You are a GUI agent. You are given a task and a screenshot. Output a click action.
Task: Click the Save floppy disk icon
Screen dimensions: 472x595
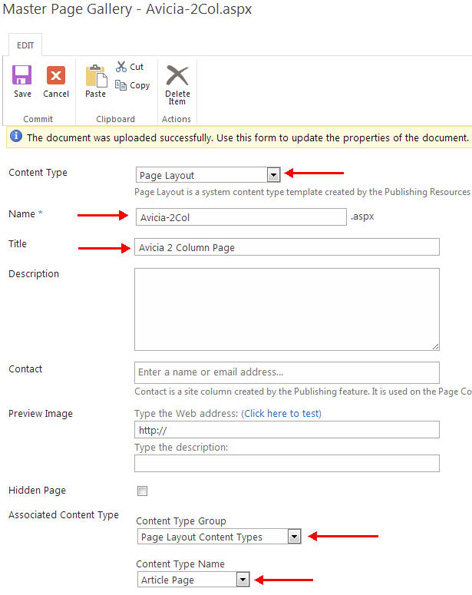(22, 75)
